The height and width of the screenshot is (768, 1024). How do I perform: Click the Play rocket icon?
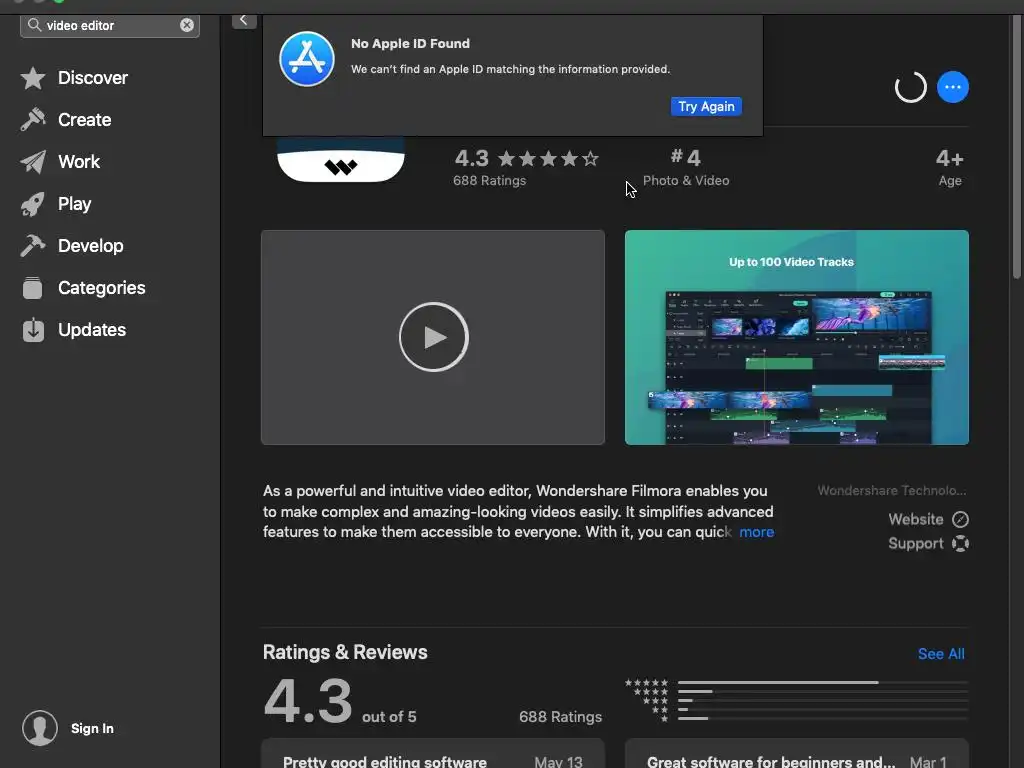[33, 204]
